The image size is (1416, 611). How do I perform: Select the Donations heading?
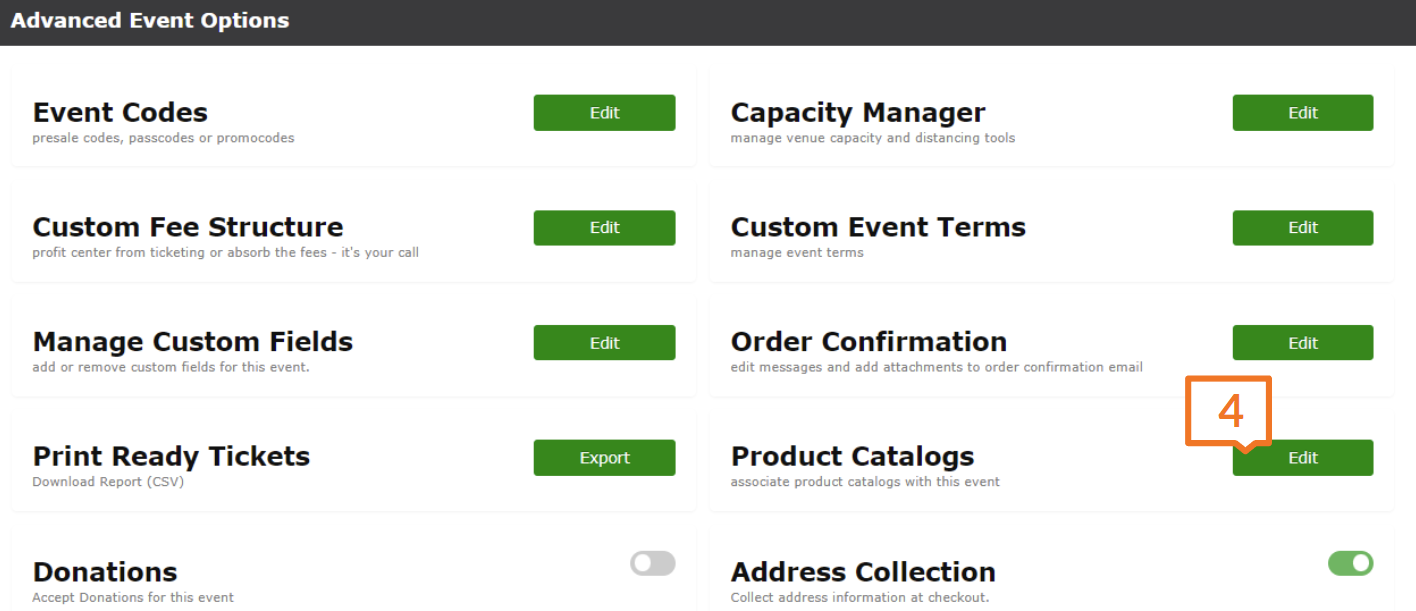point(105,572)
